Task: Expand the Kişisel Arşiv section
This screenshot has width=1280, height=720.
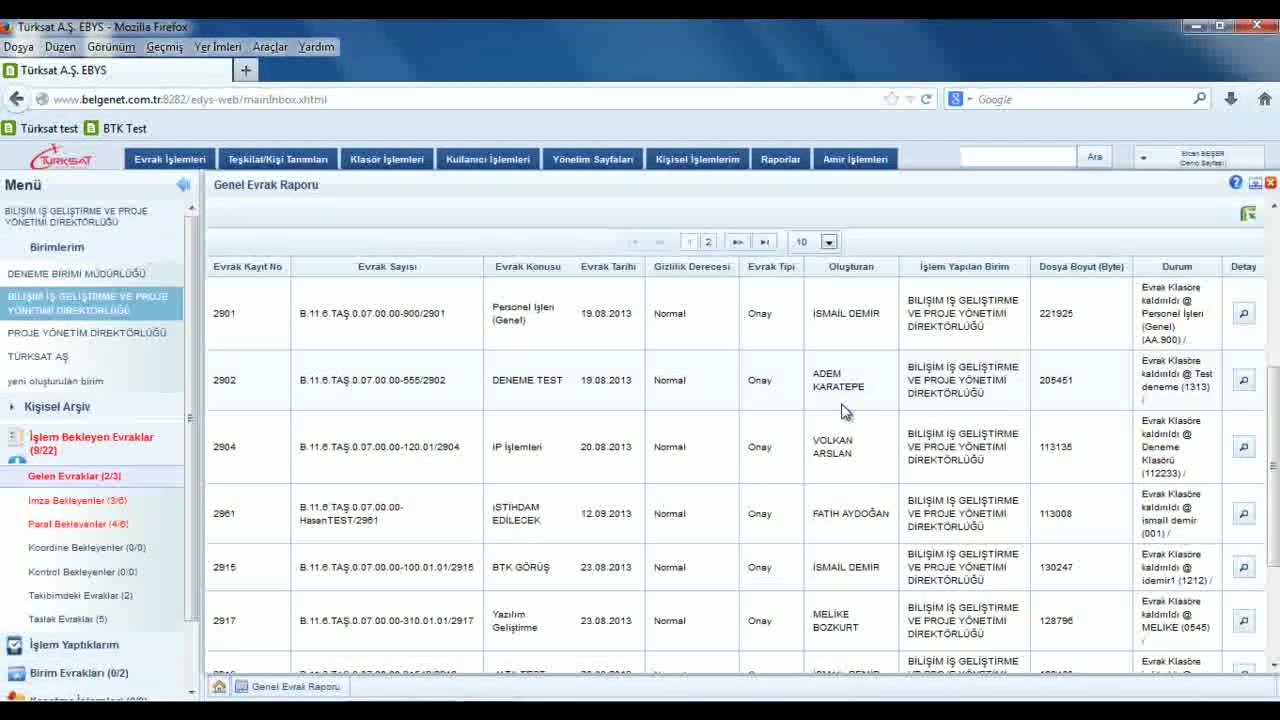Action: [57, 407]
